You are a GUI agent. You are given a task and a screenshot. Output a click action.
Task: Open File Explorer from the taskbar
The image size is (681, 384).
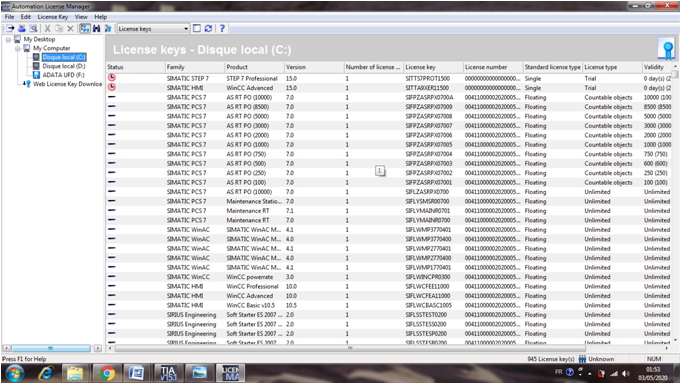pyautogui.click(x=75, y=373)
